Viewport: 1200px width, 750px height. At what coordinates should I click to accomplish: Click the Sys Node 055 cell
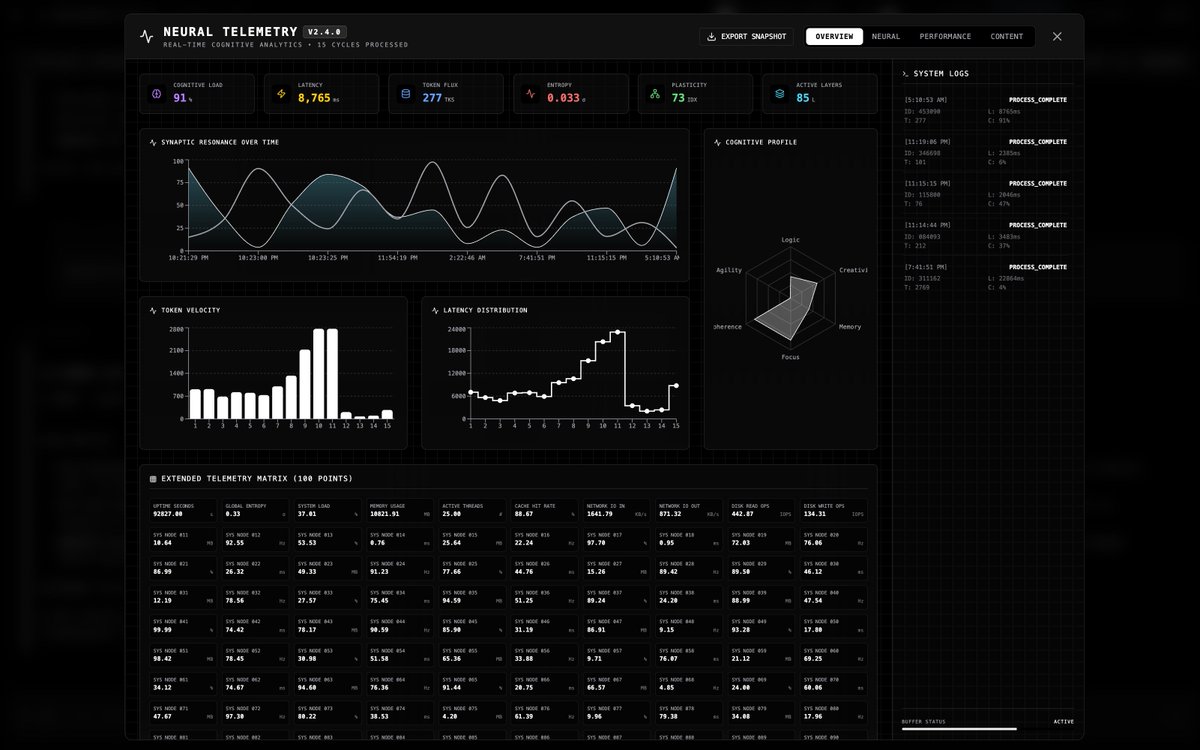coord(472,654)
